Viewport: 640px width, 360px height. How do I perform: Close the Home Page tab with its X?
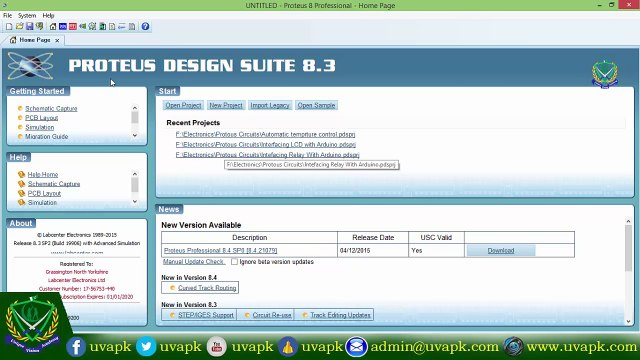point(57,40)
